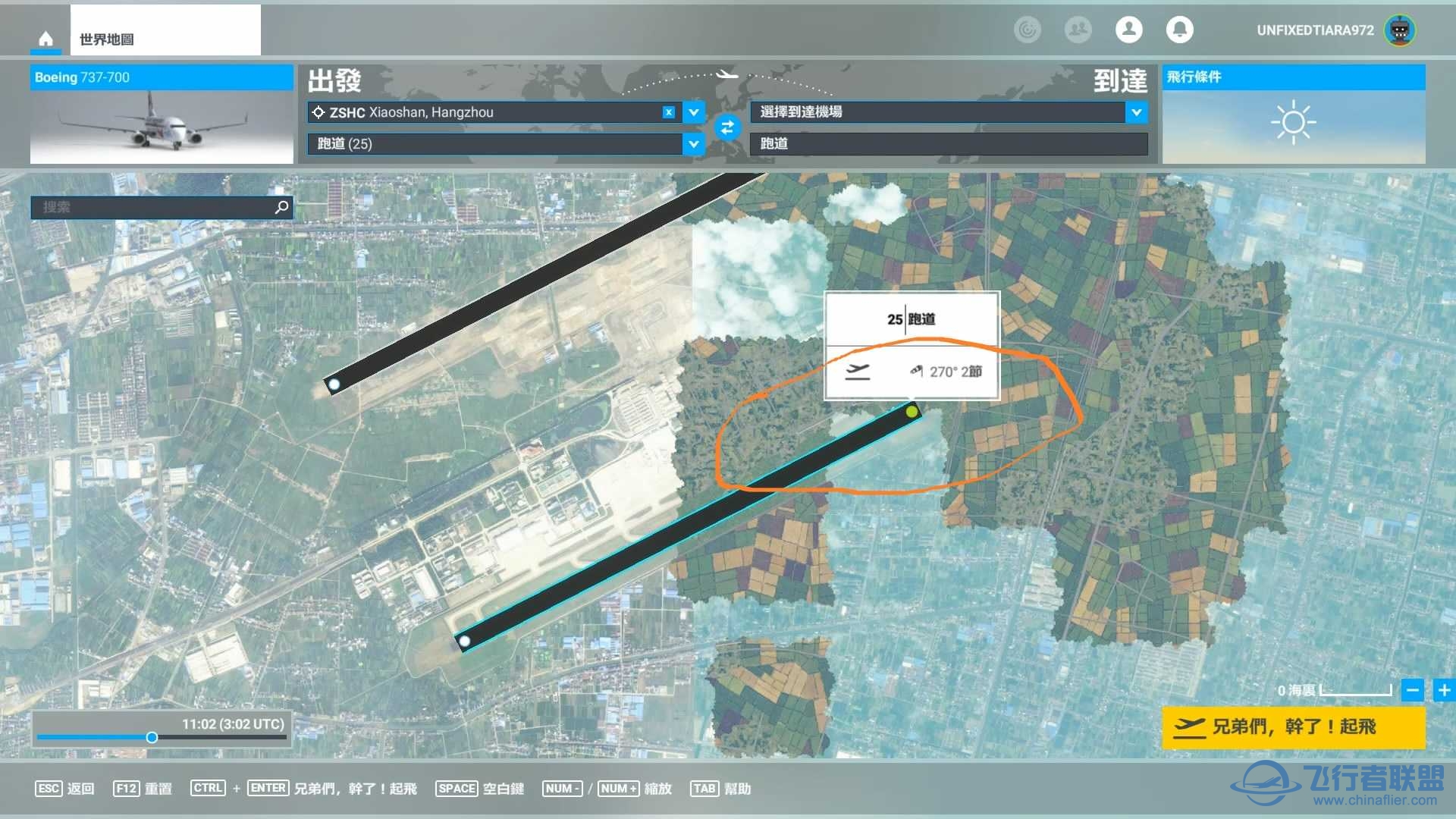Image resolution: width=1456 pixels, height=819 pixels.
Task: Click the takeoff plane icon in runway popup
Action: [858, 372]
